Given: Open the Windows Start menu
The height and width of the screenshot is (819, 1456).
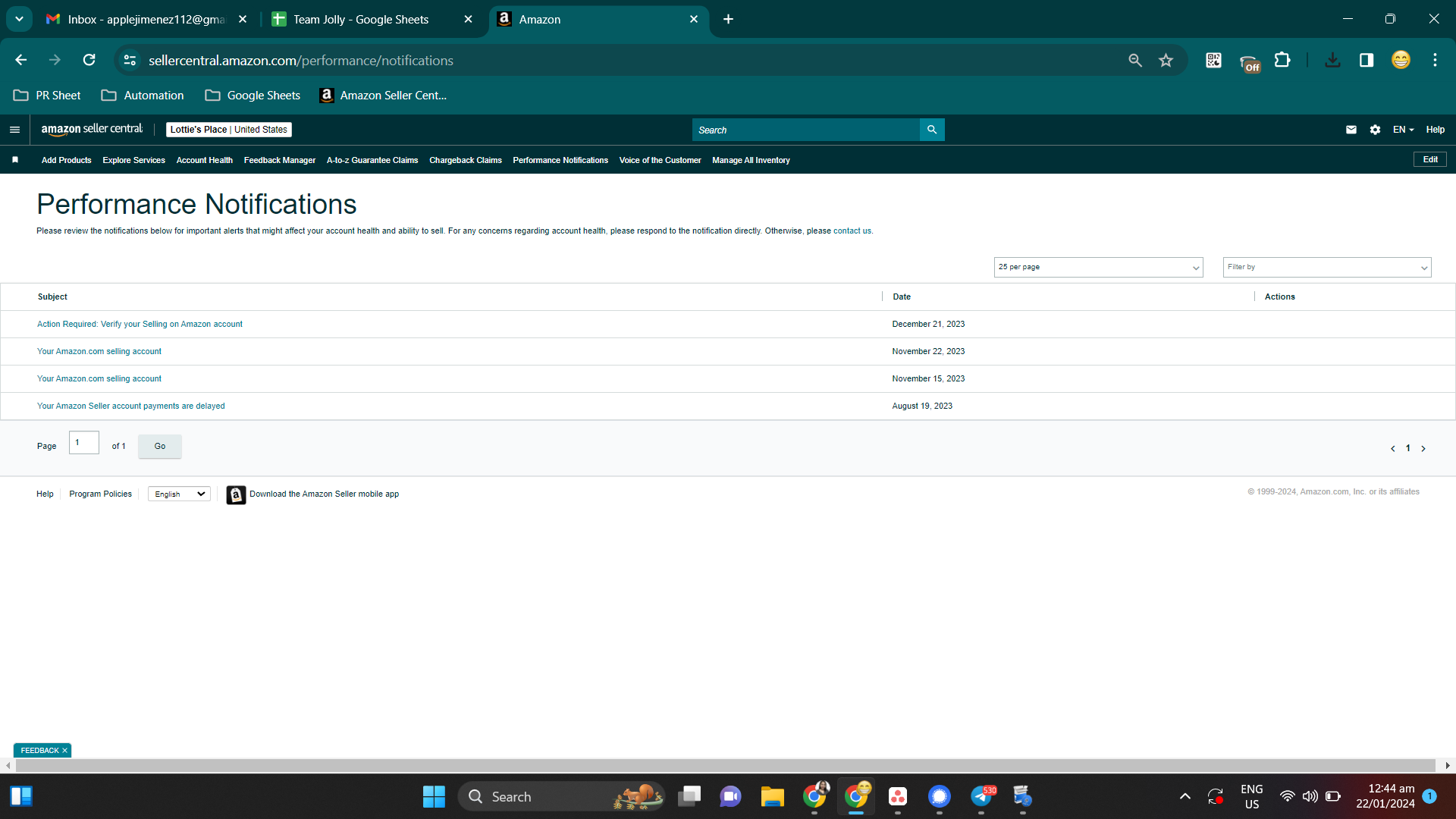Looking at the screenshot, I should pos(434,796).
